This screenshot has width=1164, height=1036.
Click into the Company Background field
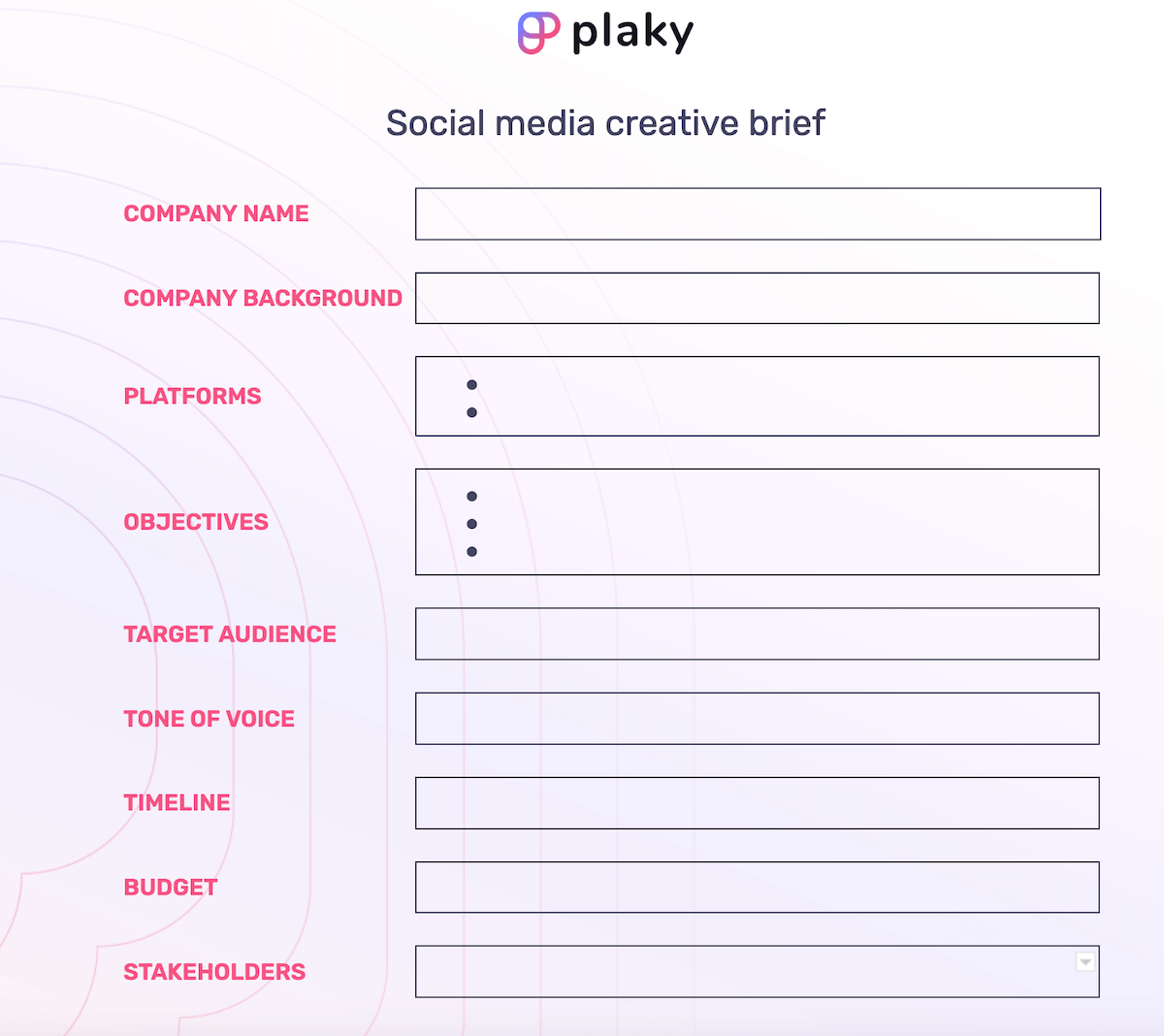click(758, 298)
